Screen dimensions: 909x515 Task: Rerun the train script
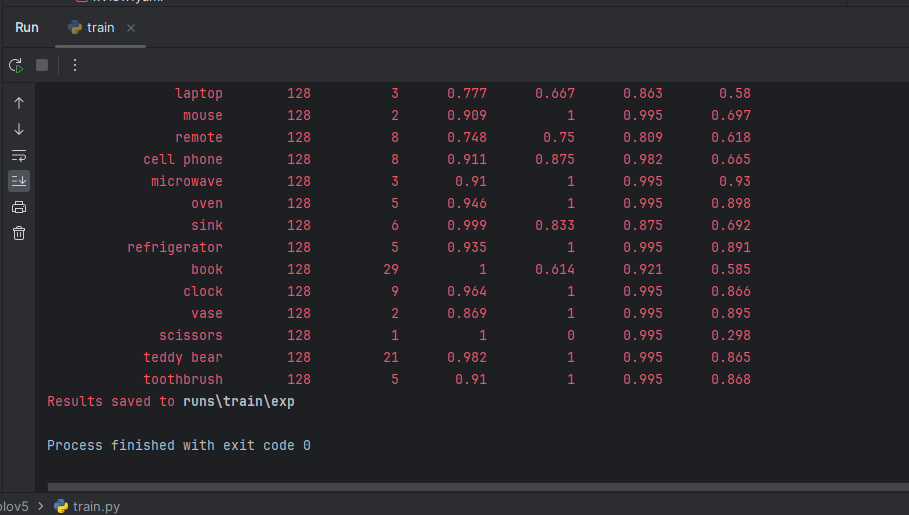click(16, 66)
